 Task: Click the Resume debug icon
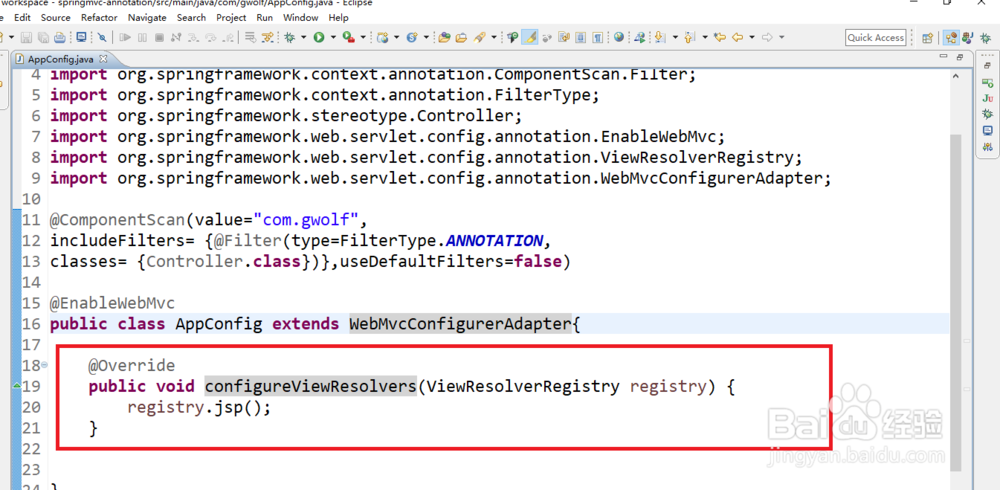coord(125,38)
